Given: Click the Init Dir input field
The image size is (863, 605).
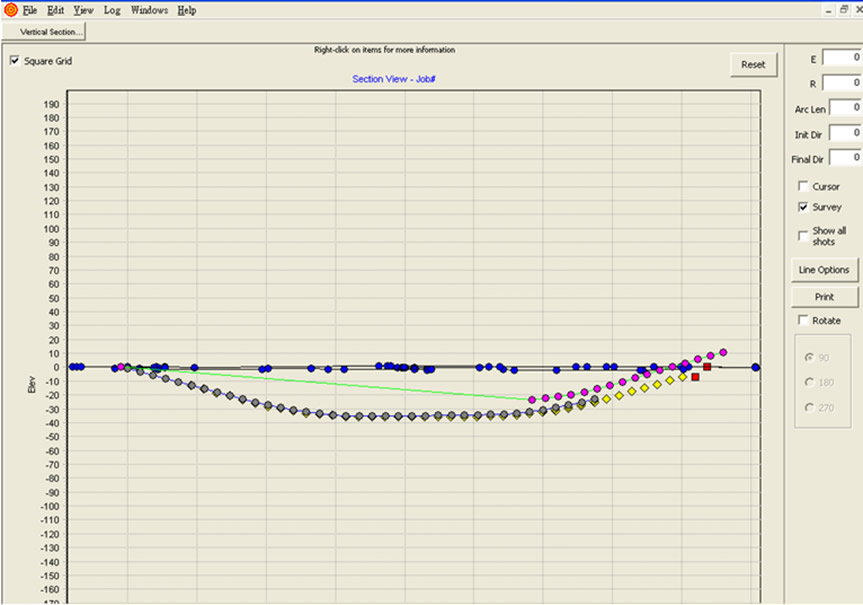Looking at the screenshot, I should (x=844, y=133).
